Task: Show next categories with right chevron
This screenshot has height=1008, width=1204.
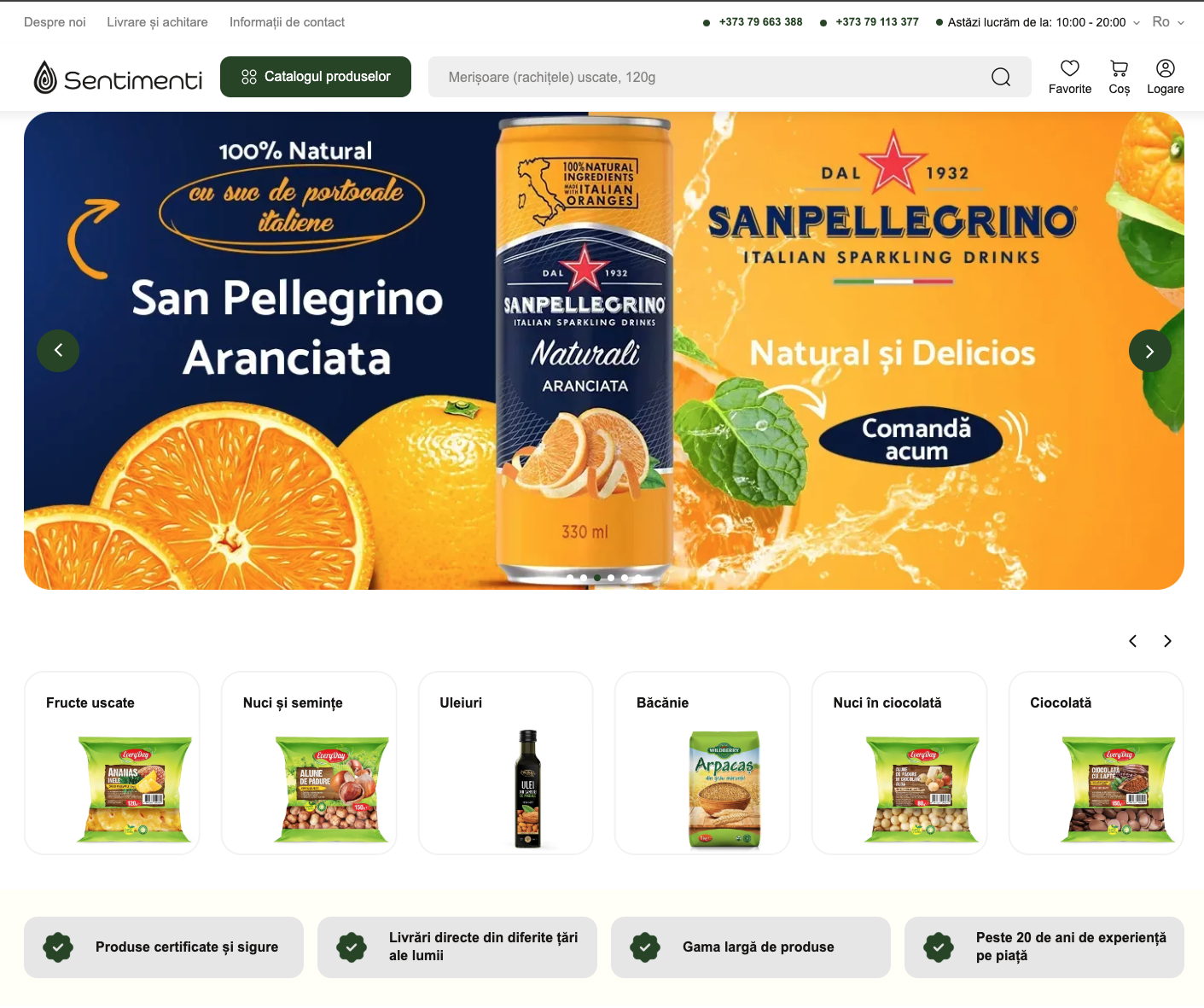Action: pyautogui.click(x=1167, y=641)
